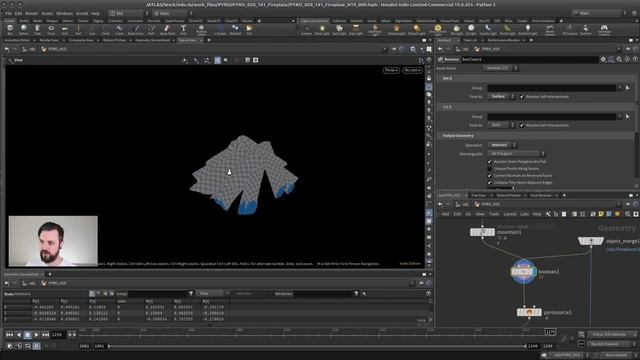Click the Set B Group input field
The height and width of the screenshot is (360, 640).
[551, 116]
